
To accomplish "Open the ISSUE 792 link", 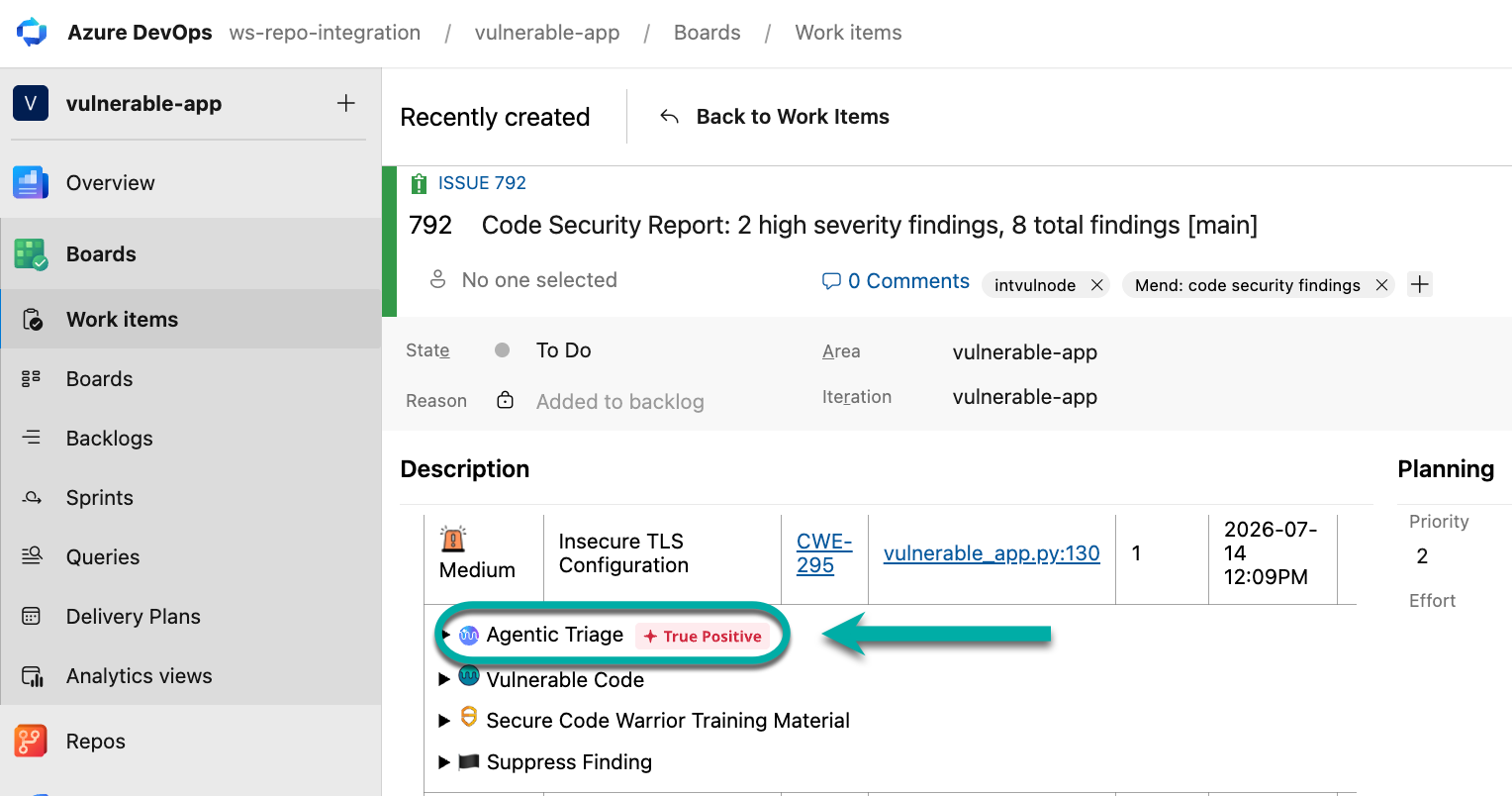I will (482, 183).
